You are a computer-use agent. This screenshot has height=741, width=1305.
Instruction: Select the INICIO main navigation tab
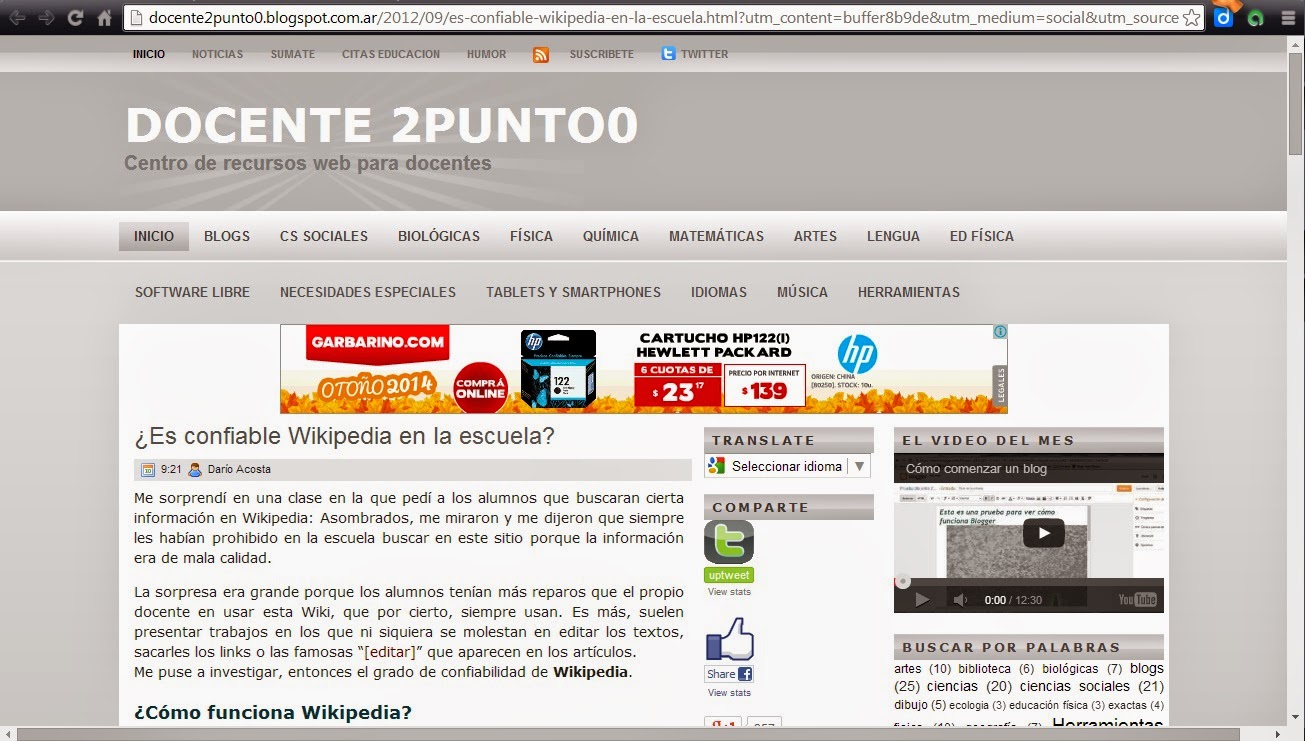tap(154, 236)
